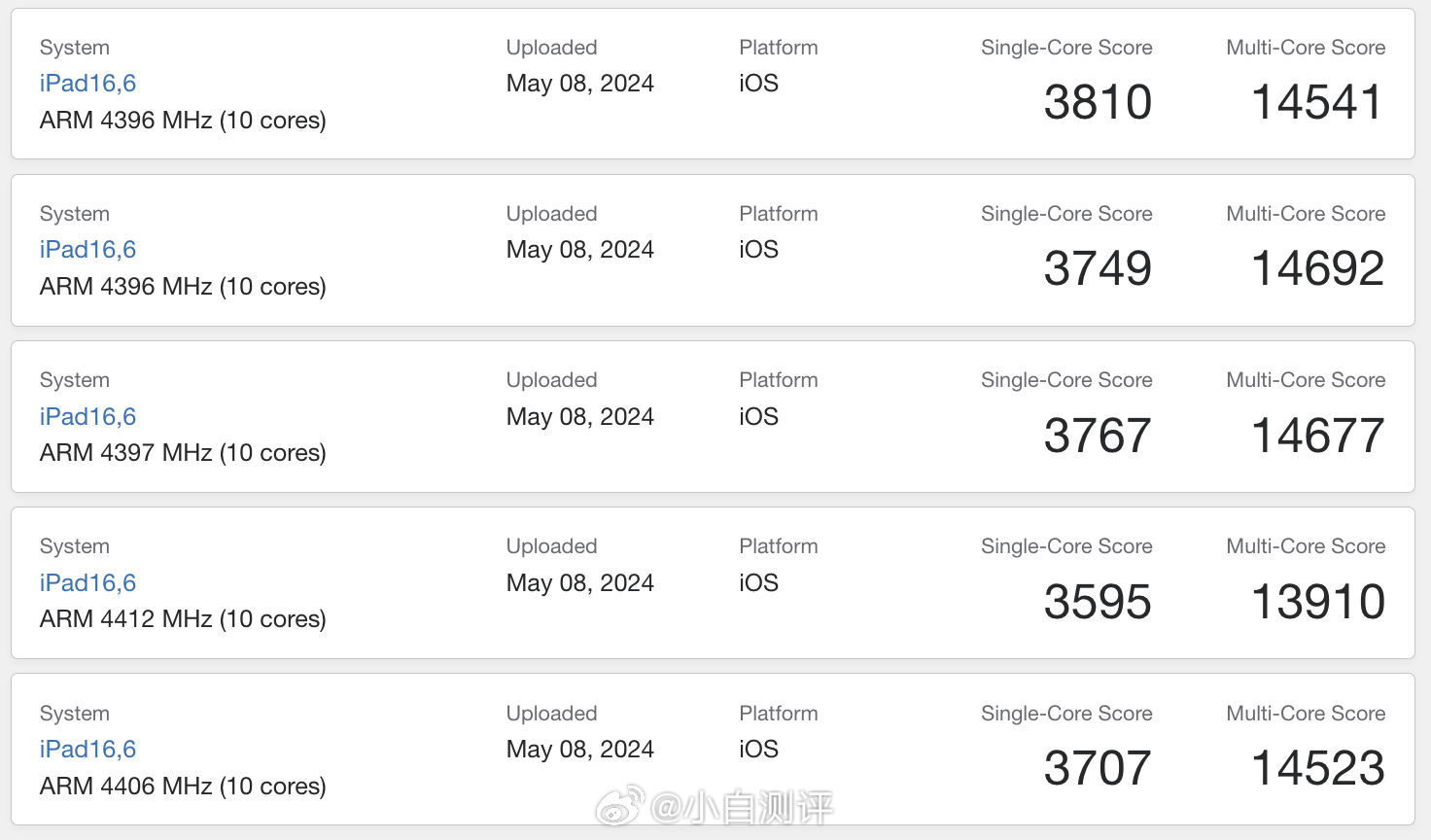Open the iPad16,6 link for the ARM 4406 MHz result
Viewport: 1431px width, 840px height.
tap(87, 750)
